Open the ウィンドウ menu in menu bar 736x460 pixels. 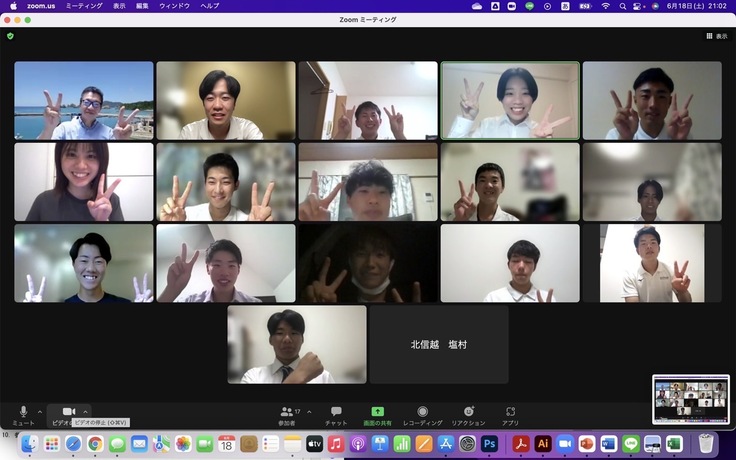click(x=174, y=6)
